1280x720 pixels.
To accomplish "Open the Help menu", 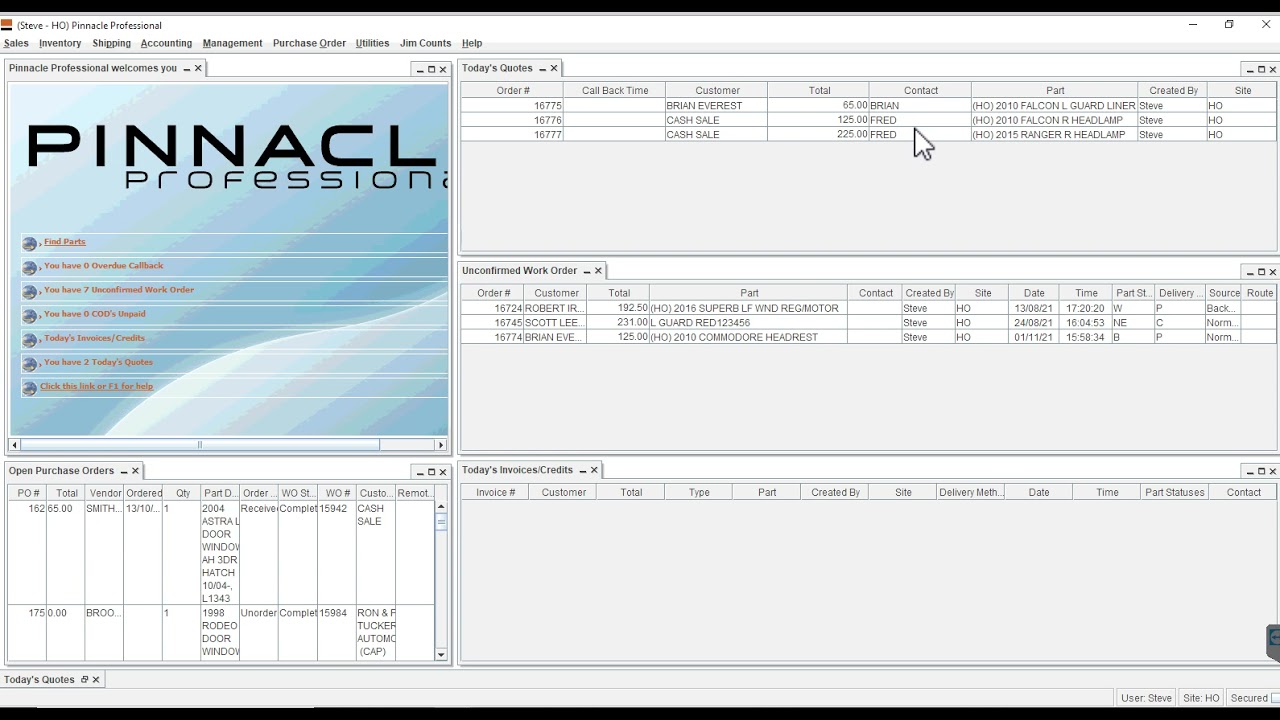I will pos(472,43).
